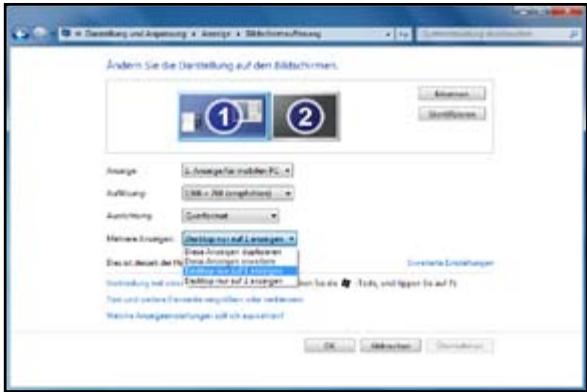Click the Identifizieren button
Image resolution: width=587 pixels, height=392 pixels.
tap(452, 114)
